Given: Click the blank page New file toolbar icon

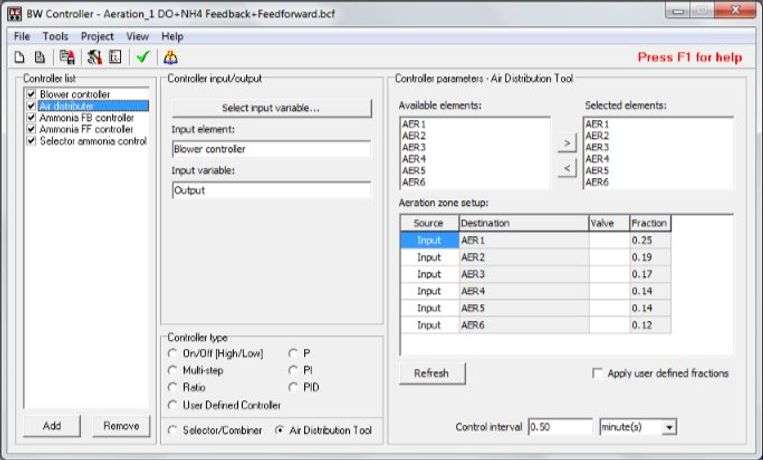Looking at the screenshot, I should (x=19, y=57).
